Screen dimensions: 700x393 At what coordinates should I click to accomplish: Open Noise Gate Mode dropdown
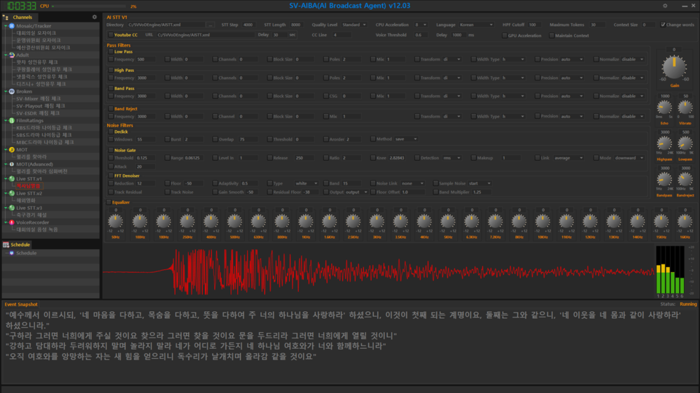click(629, 158)
